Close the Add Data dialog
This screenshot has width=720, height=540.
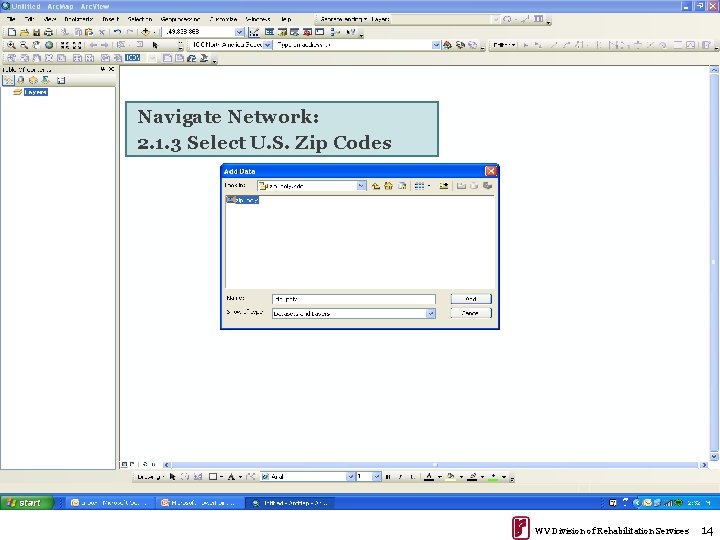coord(490,171)
